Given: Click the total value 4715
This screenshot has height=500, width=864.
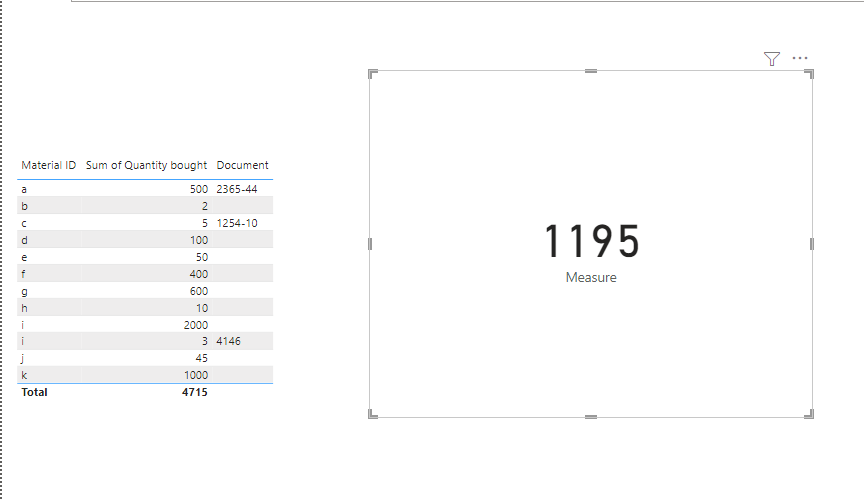Looking at the screenshot, I should point(195,393).
